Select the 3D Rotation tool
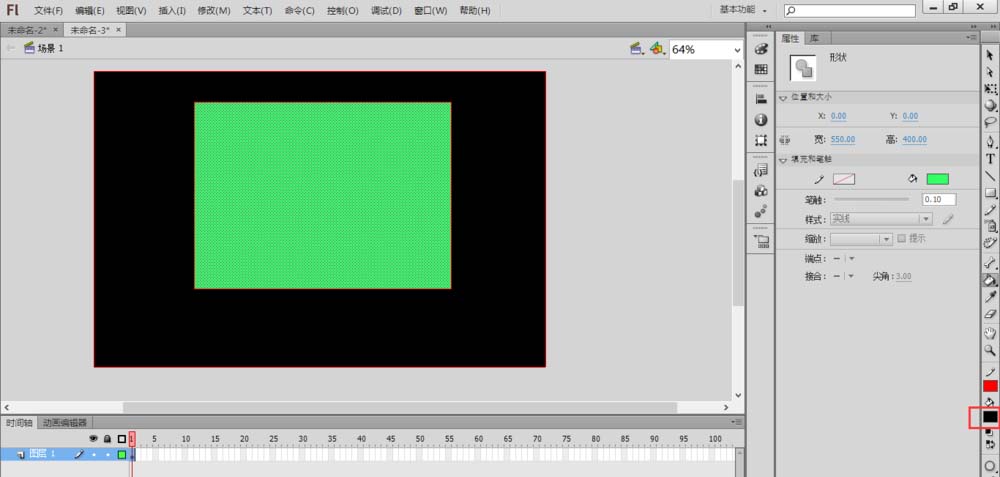This screenshot has width=1000, height=477. 990,106
